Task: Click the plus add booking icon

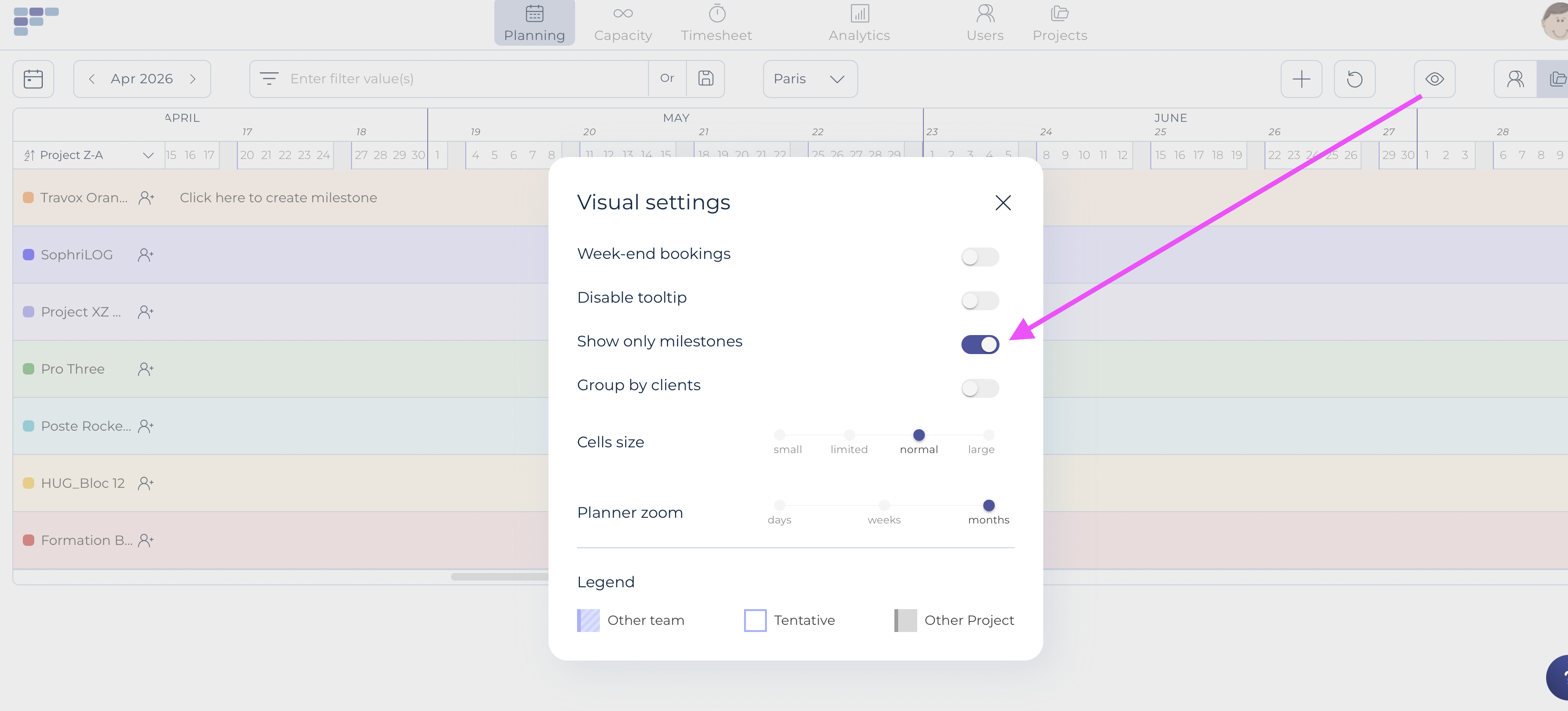Action: (1301, 79)
